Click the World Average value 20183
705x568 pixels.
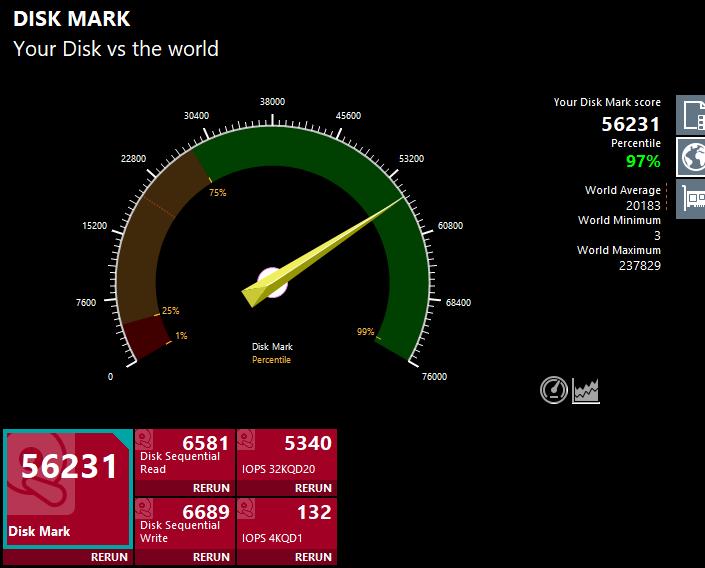(643, 206)
